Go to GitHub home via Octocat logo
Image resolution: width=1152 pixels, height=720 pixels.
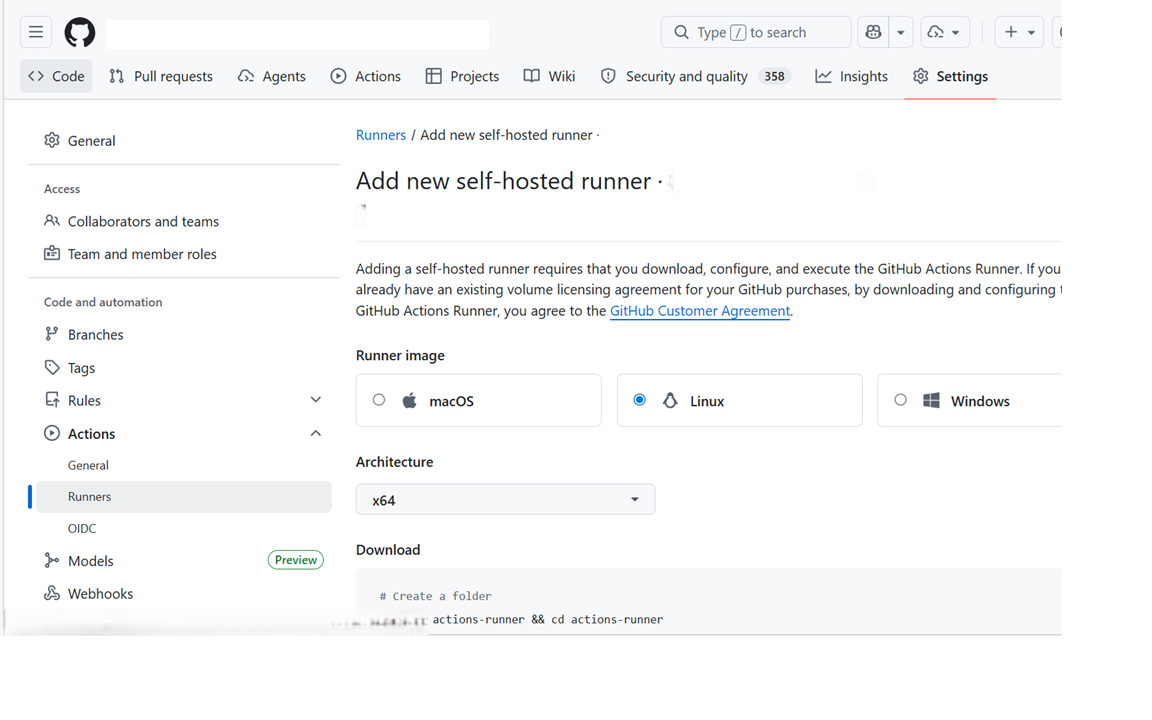[x=79, y=32]
